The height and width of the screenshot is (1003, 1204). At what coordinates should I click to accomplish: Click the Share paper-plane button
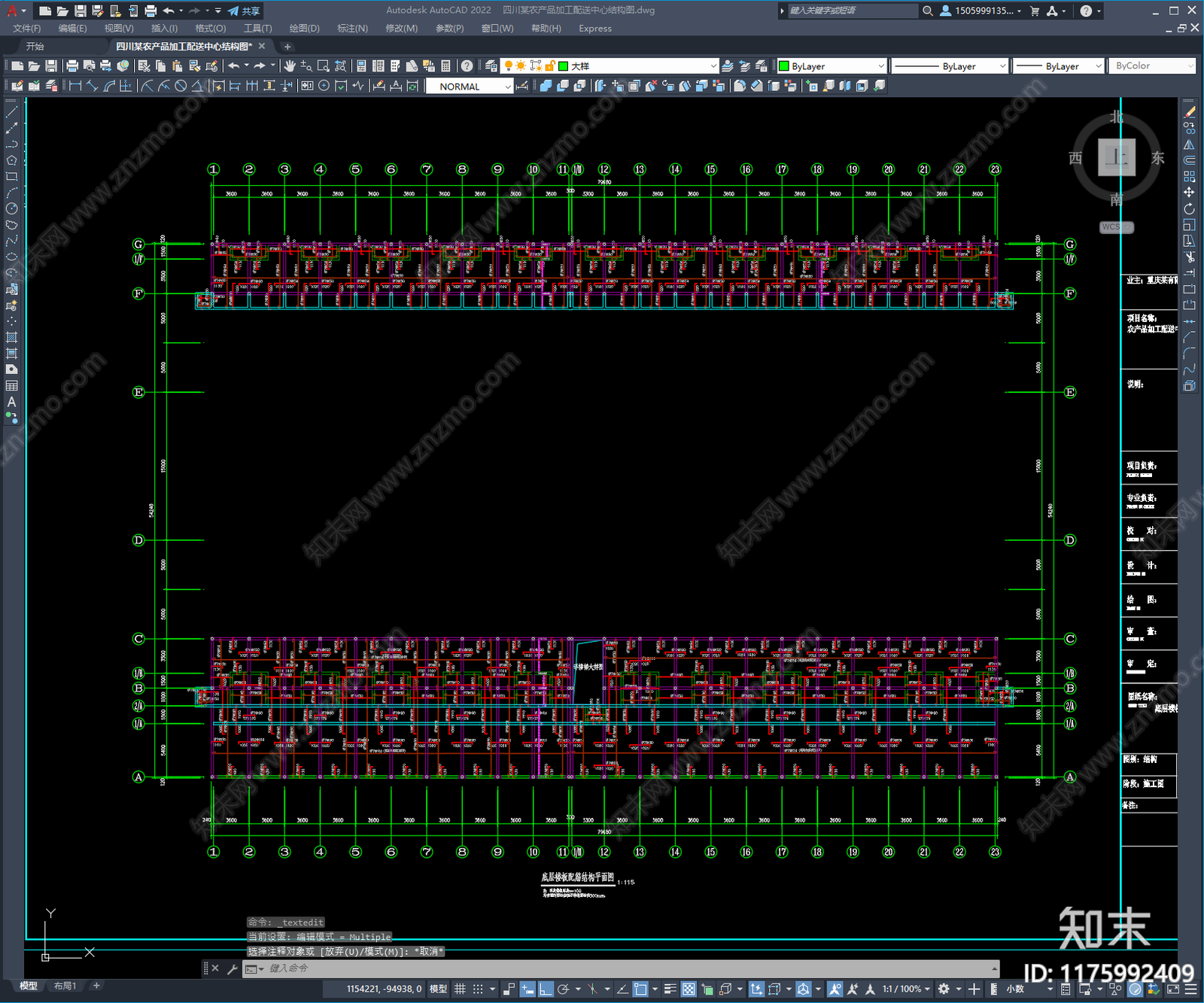click(245, 11)
